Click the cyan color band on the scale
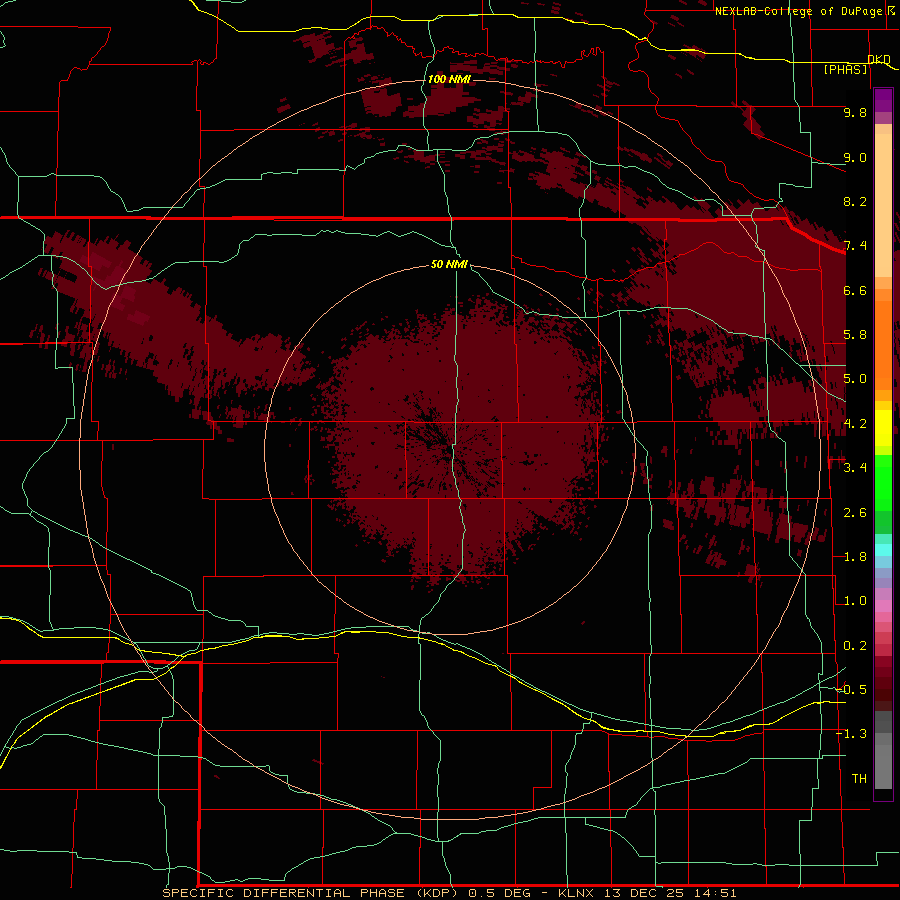Screen dimensions: 900x900 [883, 549]
